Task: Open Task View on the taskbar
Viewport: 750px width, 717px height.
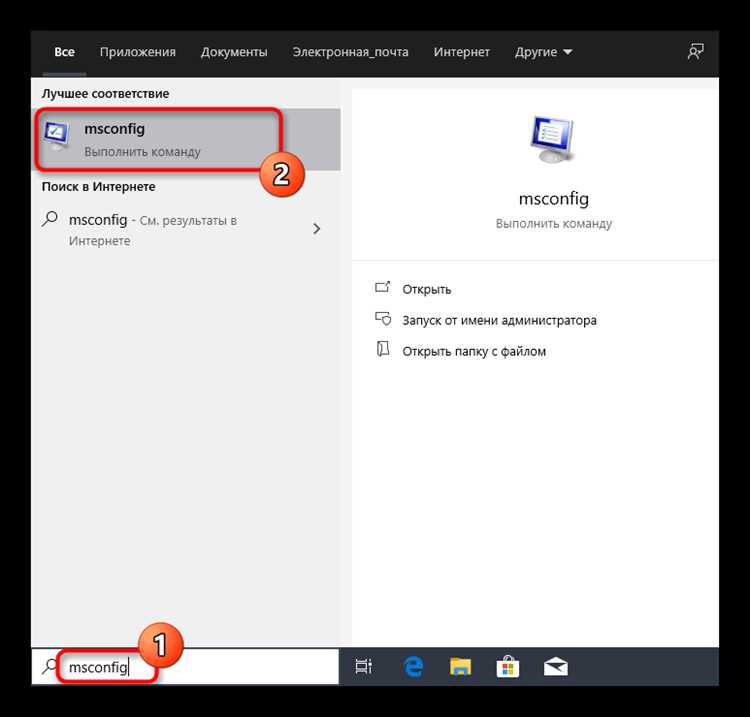Action: pyautogui.click(x=364, y=666)
